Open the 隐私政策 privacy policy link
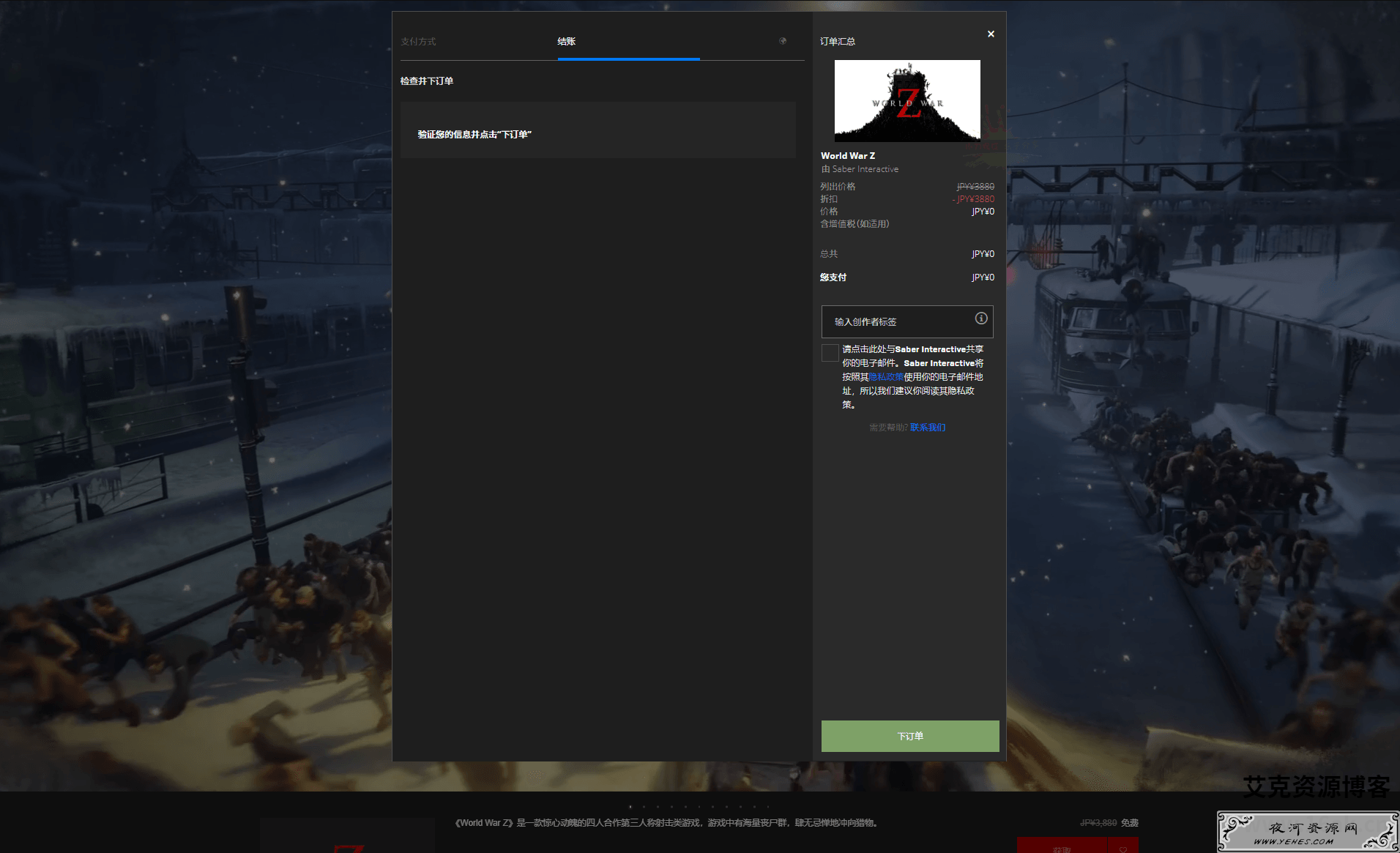1400x853 pixels. [886, 377]
